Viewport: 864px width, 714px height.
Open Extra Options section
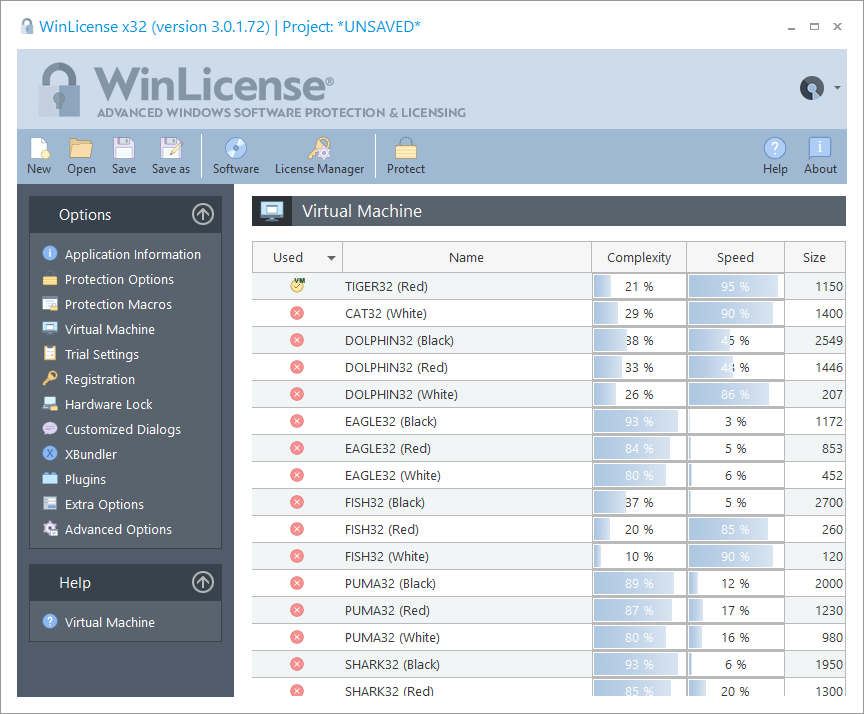point(104,504)
